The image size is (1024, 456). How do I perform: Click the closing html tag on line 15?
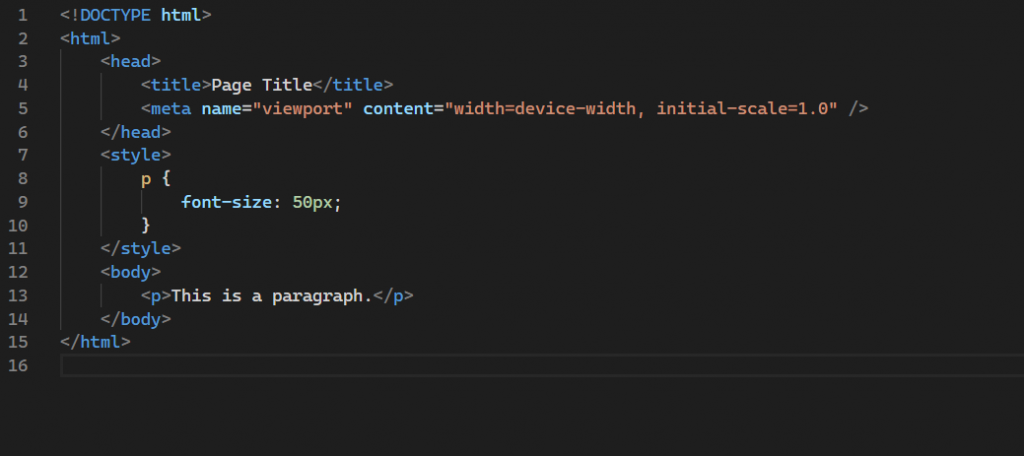95,342
